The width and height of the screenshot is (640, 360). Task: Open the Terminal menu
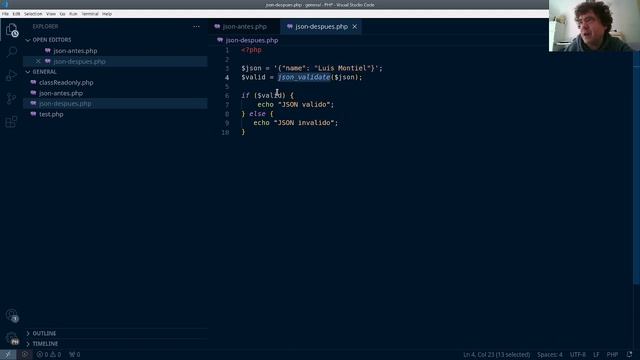click(90, 14)
